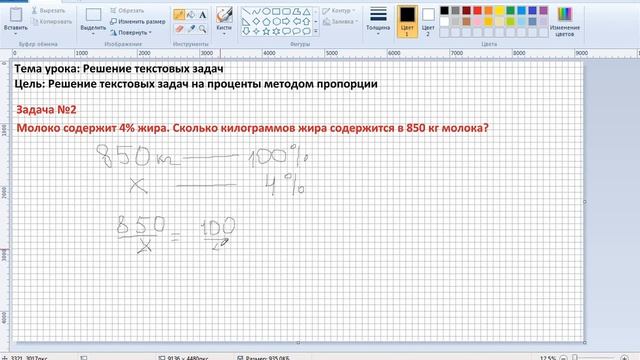Screen dimensions: 640x360
Task: Click the Вставить clipboard paste icon
Action: tap(16, 15)
